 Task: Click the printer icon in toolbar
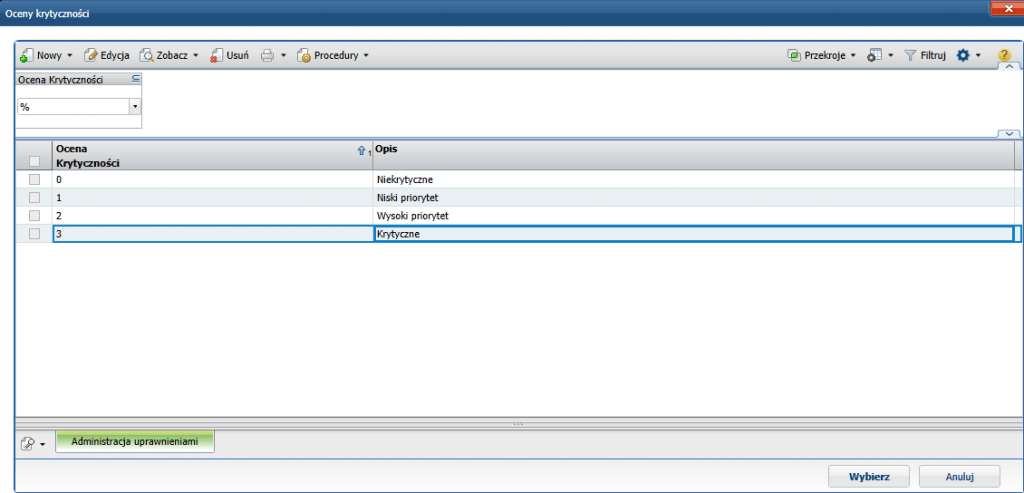click(268, 56)
